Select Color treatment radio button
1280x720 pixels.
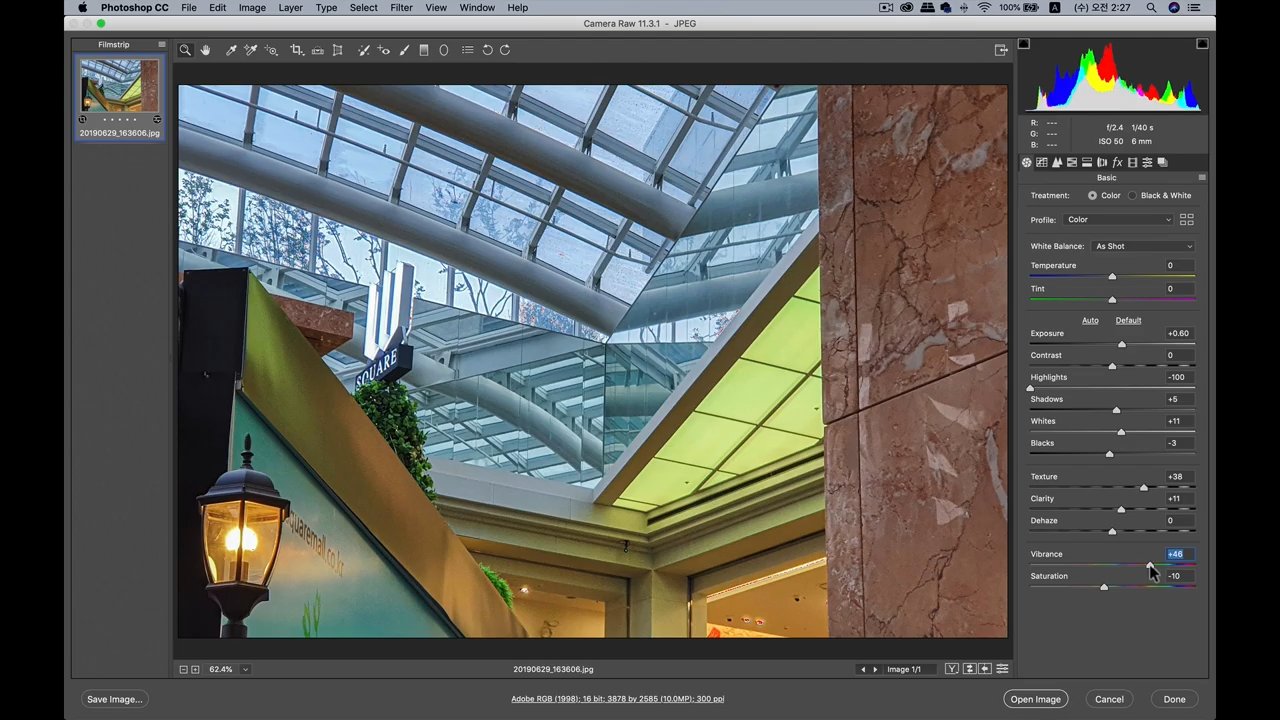tap(1092, 196)
